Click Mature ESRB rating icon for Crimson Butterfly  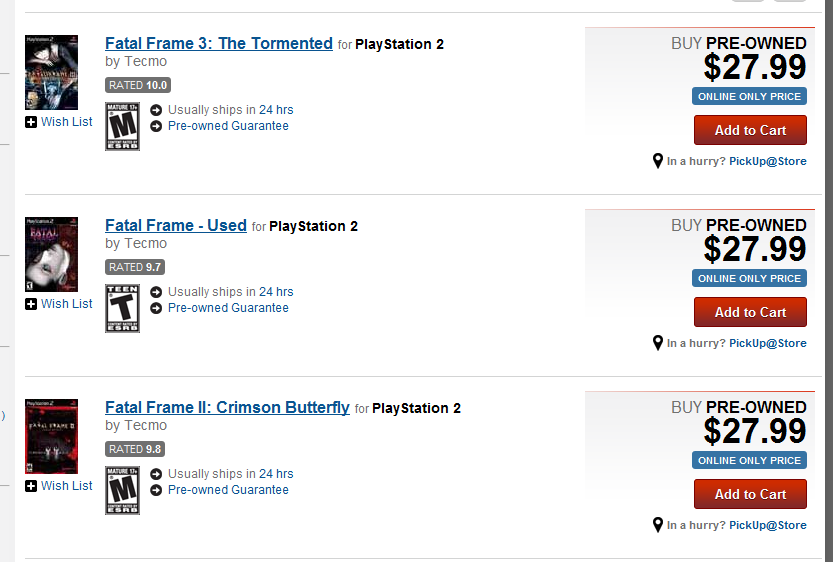tap(122, 490)
